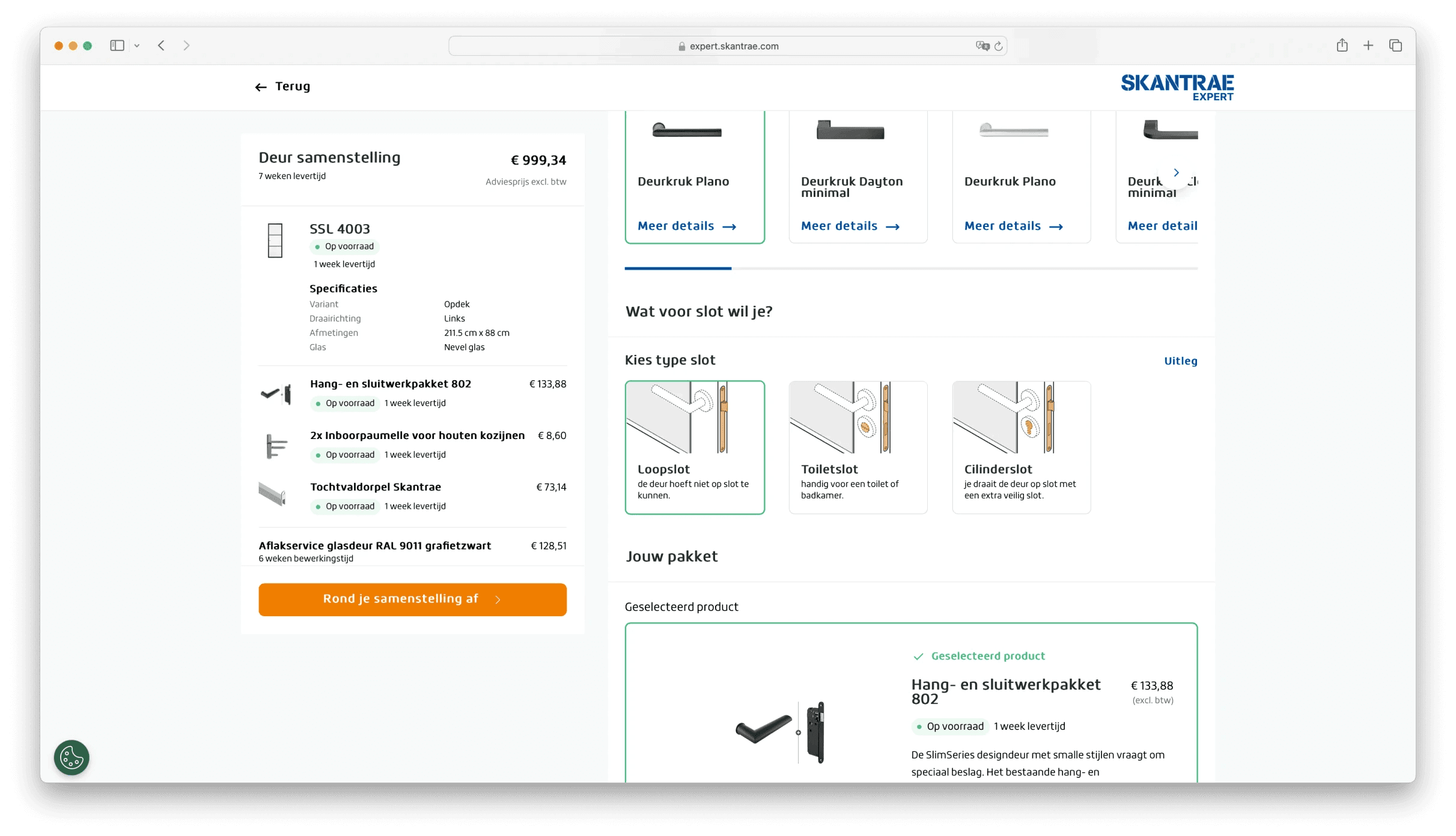Click the translate page icon
Viewport: 1456px width, 836px height.
[x=982, y=46]
